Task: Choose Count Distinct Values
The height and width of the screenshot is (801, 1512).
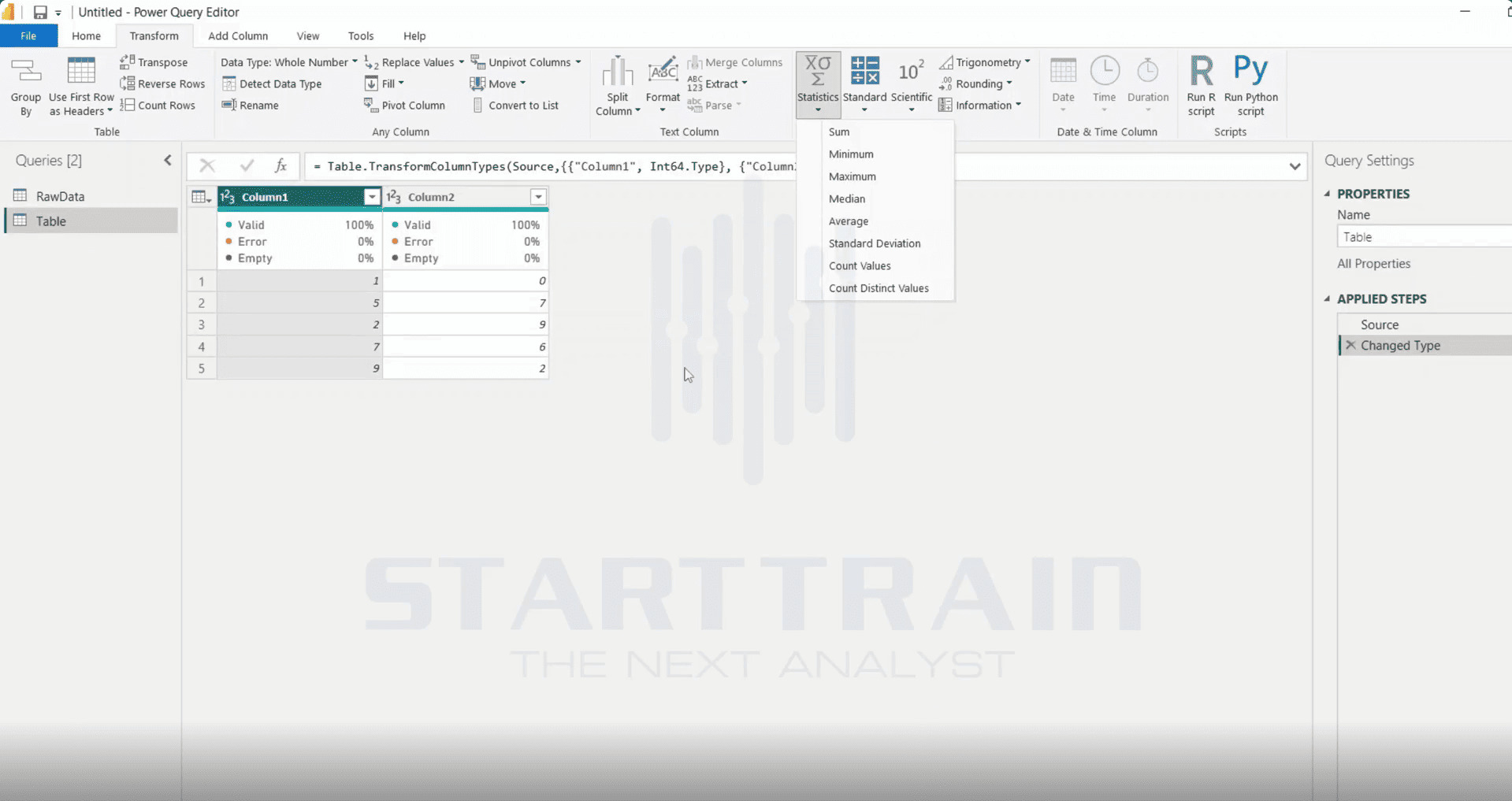Action: pos(875,288)
